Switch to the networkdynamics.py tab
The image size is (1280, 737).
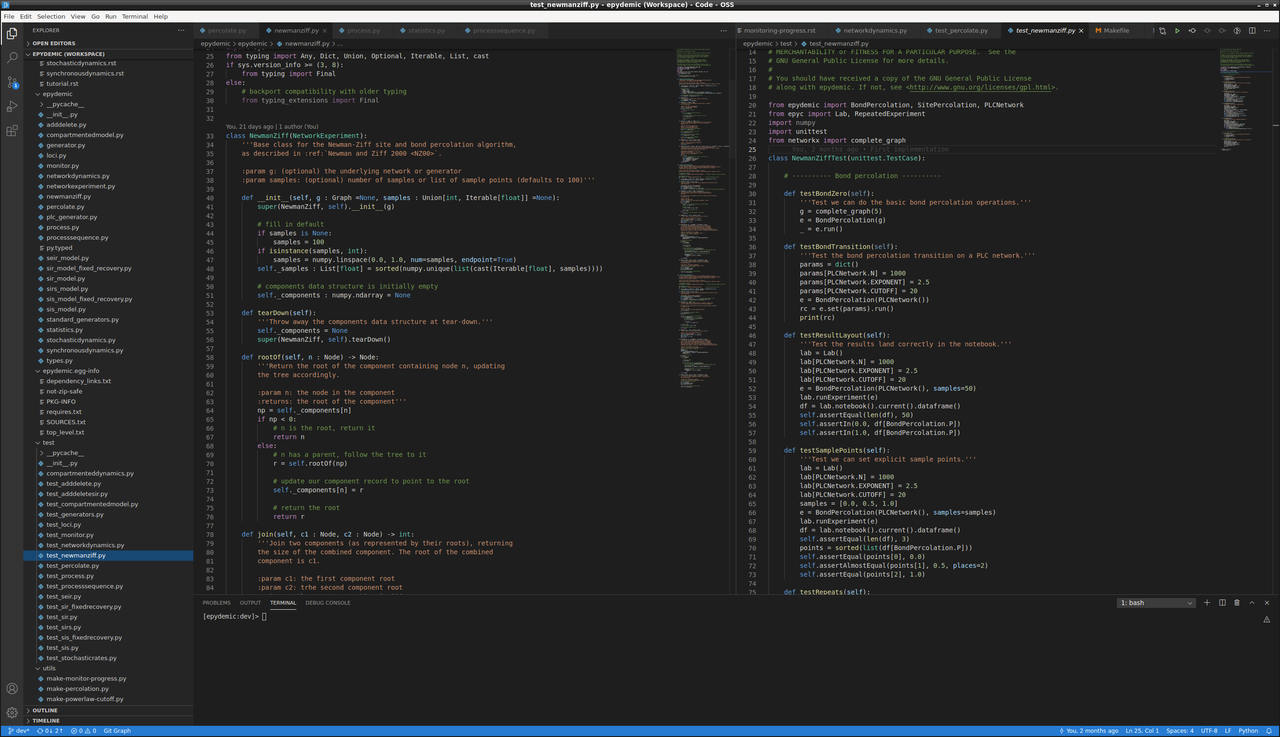[x=875, y=31]
